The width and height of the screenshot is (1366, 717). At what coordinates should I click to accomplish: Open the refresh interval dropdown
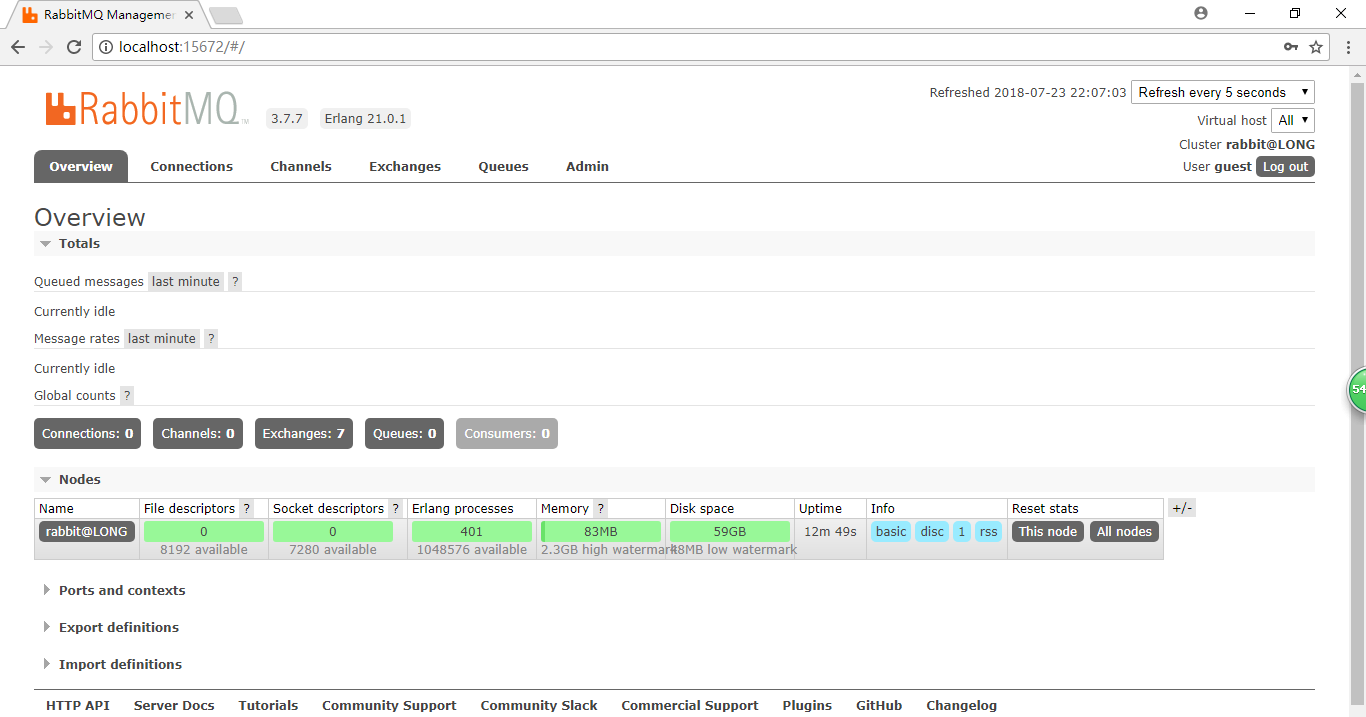pos(1223,92)
